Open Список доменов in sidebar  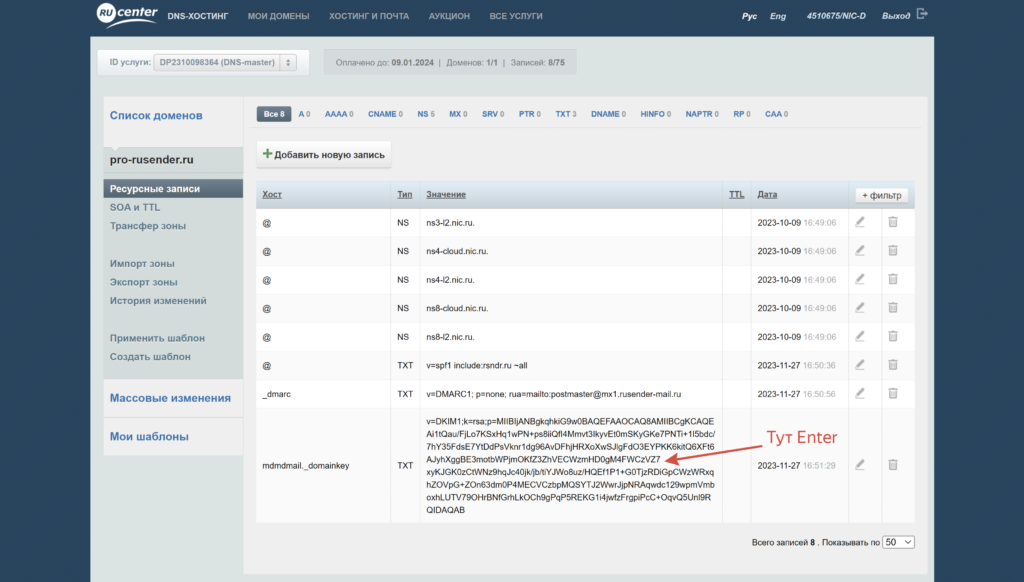pos(156,116)
